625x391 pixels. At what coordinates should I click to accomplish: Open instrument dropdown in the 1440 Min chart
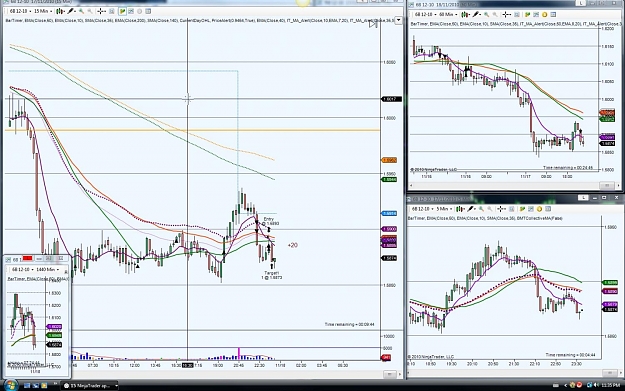pos(23,269)
